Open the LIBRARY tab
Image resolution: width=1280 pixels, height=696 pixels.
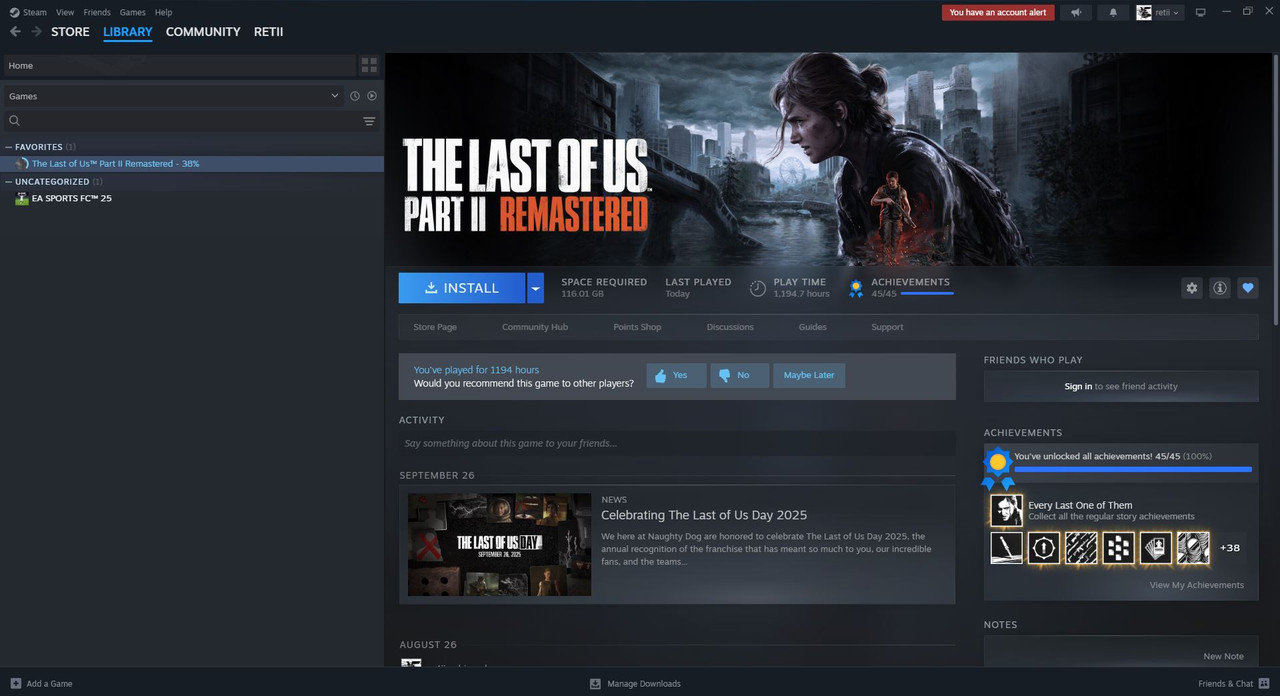click(x=128, y=32)
